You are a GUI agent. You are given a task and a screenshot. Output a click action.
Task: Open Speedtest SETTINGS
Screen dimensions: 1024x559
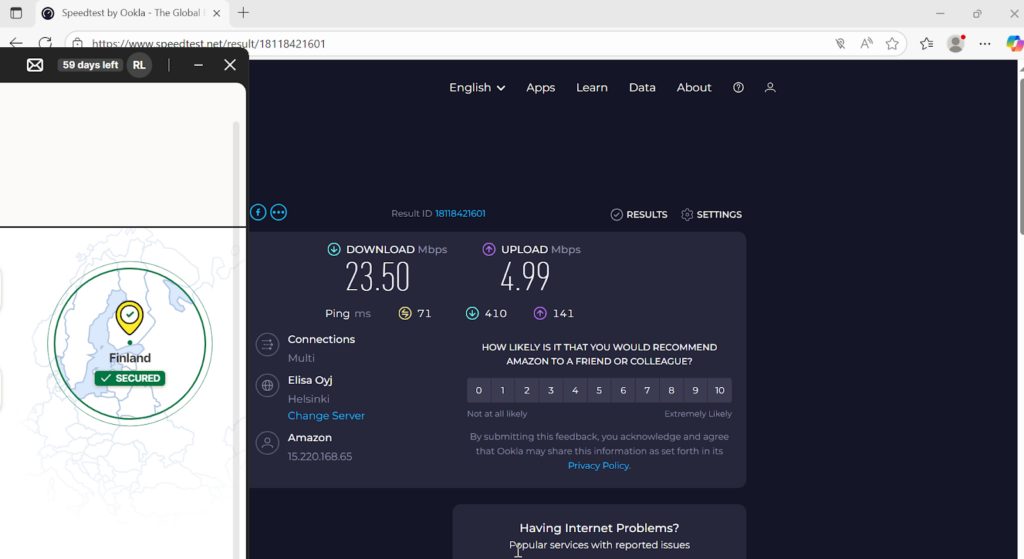[711, 214]
